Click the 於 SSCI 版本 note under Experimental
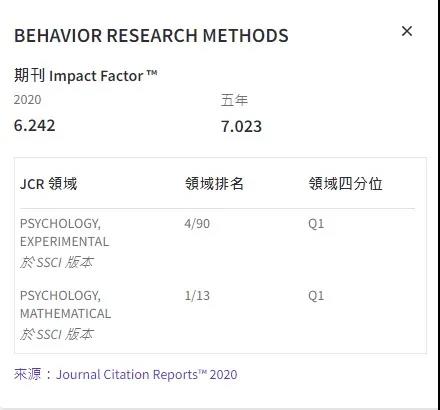The image size is (440, 410). pyautogui.click(x=57, y=262)
